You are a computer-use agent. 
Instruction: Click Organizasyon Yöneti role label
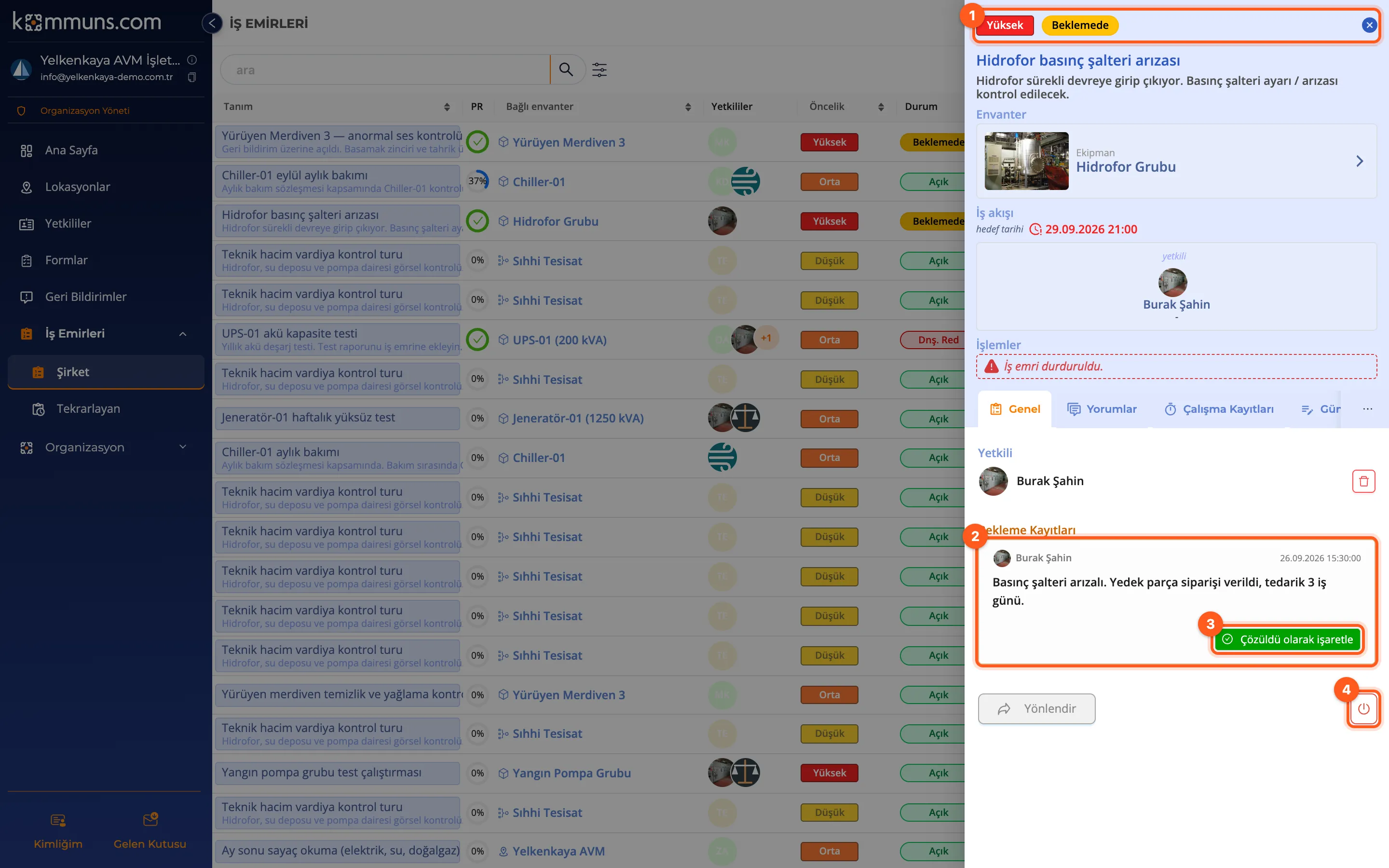coord(84,111)
